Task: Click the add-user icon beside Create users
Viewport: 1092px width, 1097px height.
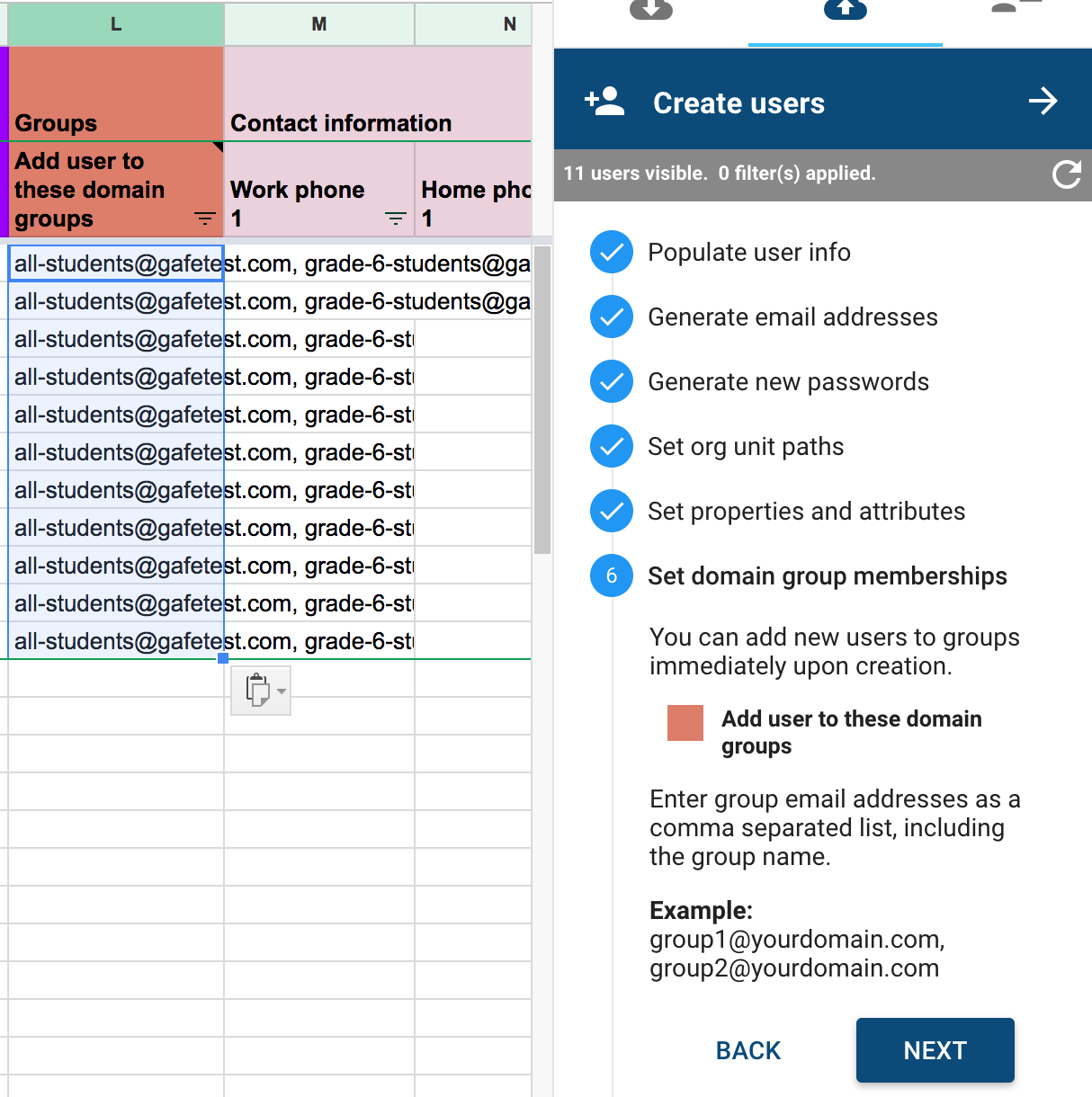Action: (x=604, y=102)
